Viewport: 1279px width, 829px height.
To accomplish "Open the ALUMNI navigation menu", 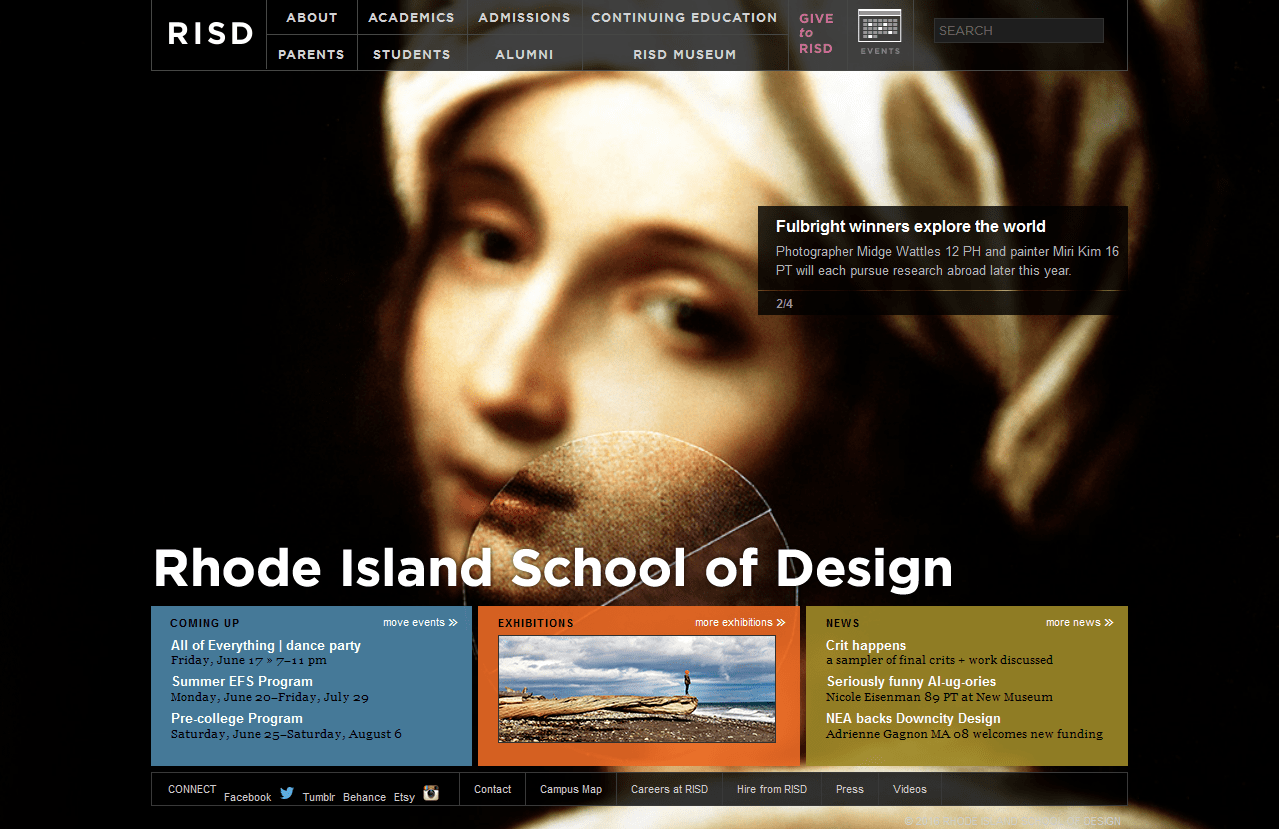I will point(524,54).
